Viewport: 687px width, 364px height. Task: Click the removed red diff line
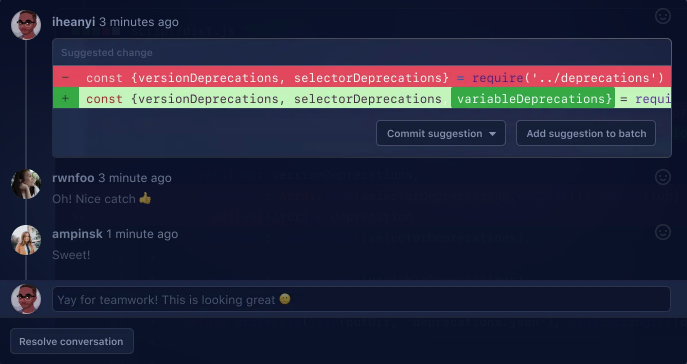[x=362, y=77]
